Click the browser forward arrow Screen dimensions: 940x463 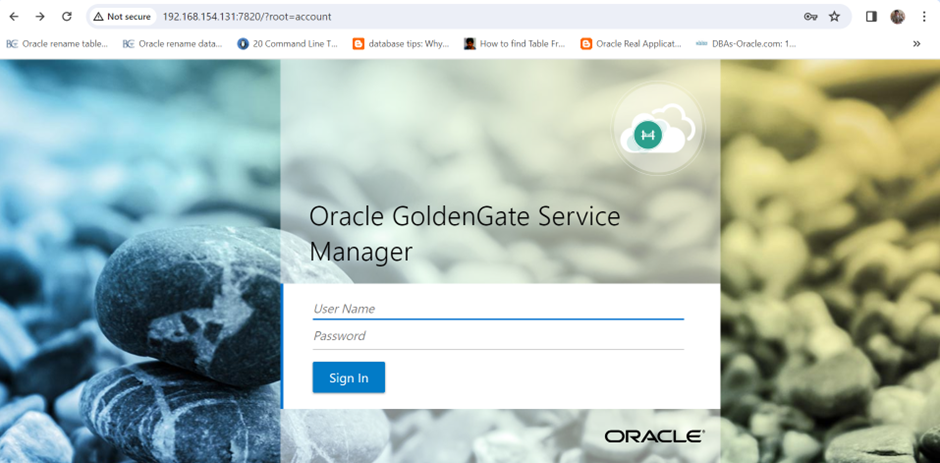coord(40,17)
